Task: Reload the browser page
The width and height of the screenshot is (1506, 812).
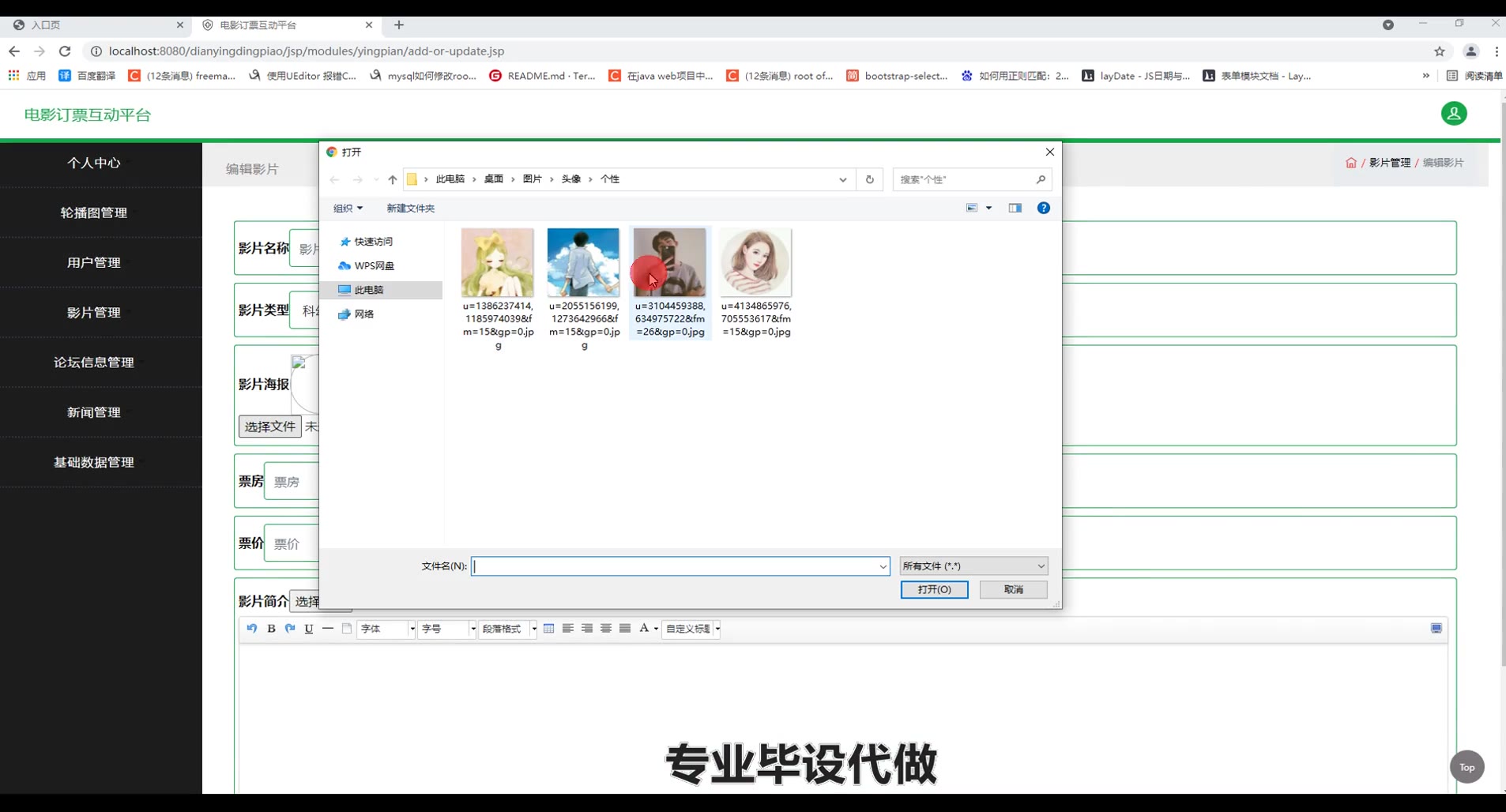Action: point(65,51)
